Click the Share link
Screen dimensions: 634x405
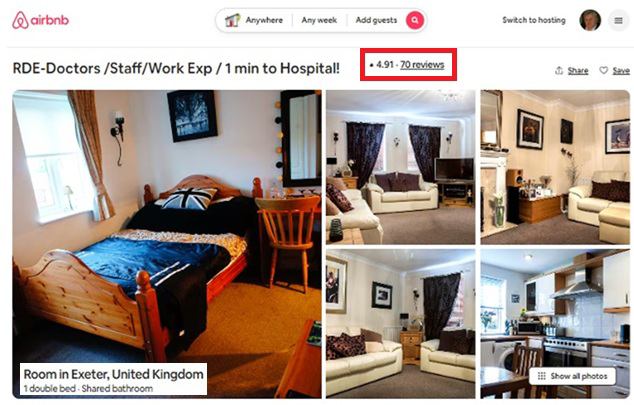tap(578, 71)
